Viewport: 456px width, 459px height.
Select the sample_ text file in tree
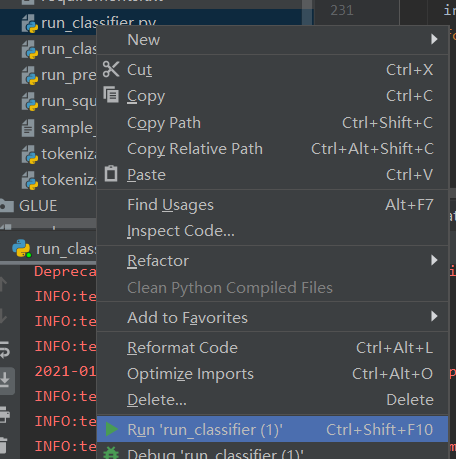click(x=59, y=128)
